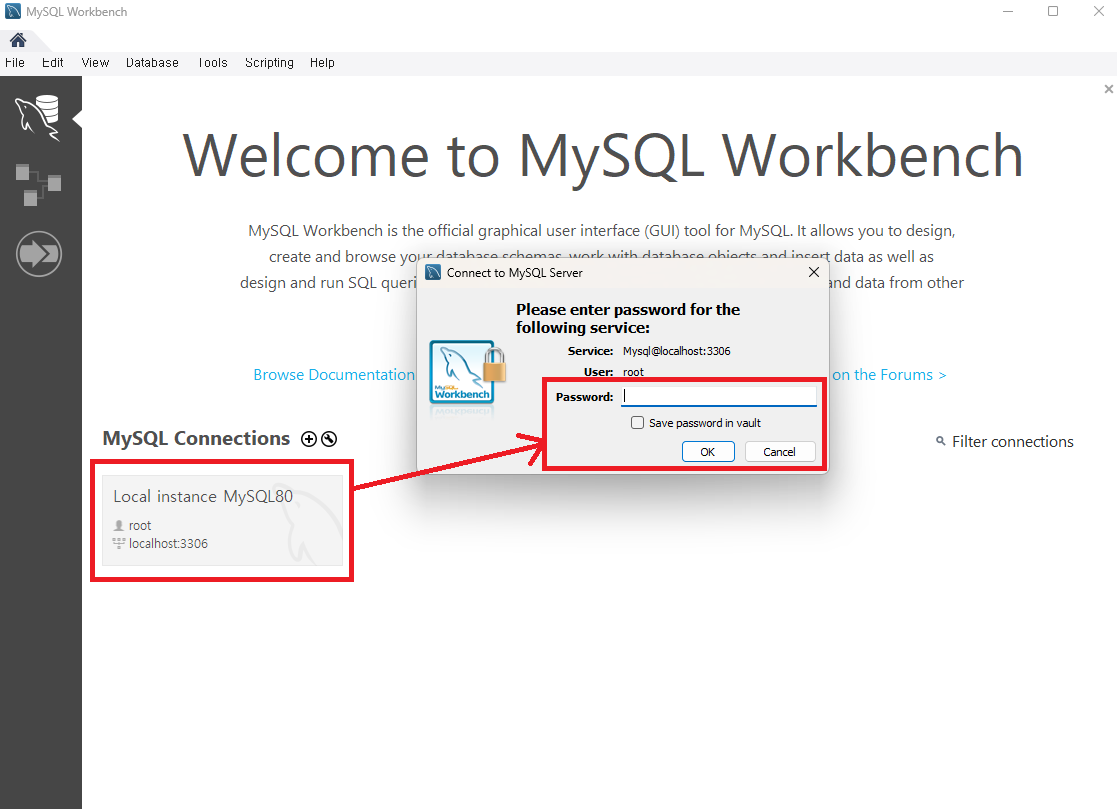Follow the Browse Documentation link
This screenshot has height=809, width=1117.
tap(334, 375)
